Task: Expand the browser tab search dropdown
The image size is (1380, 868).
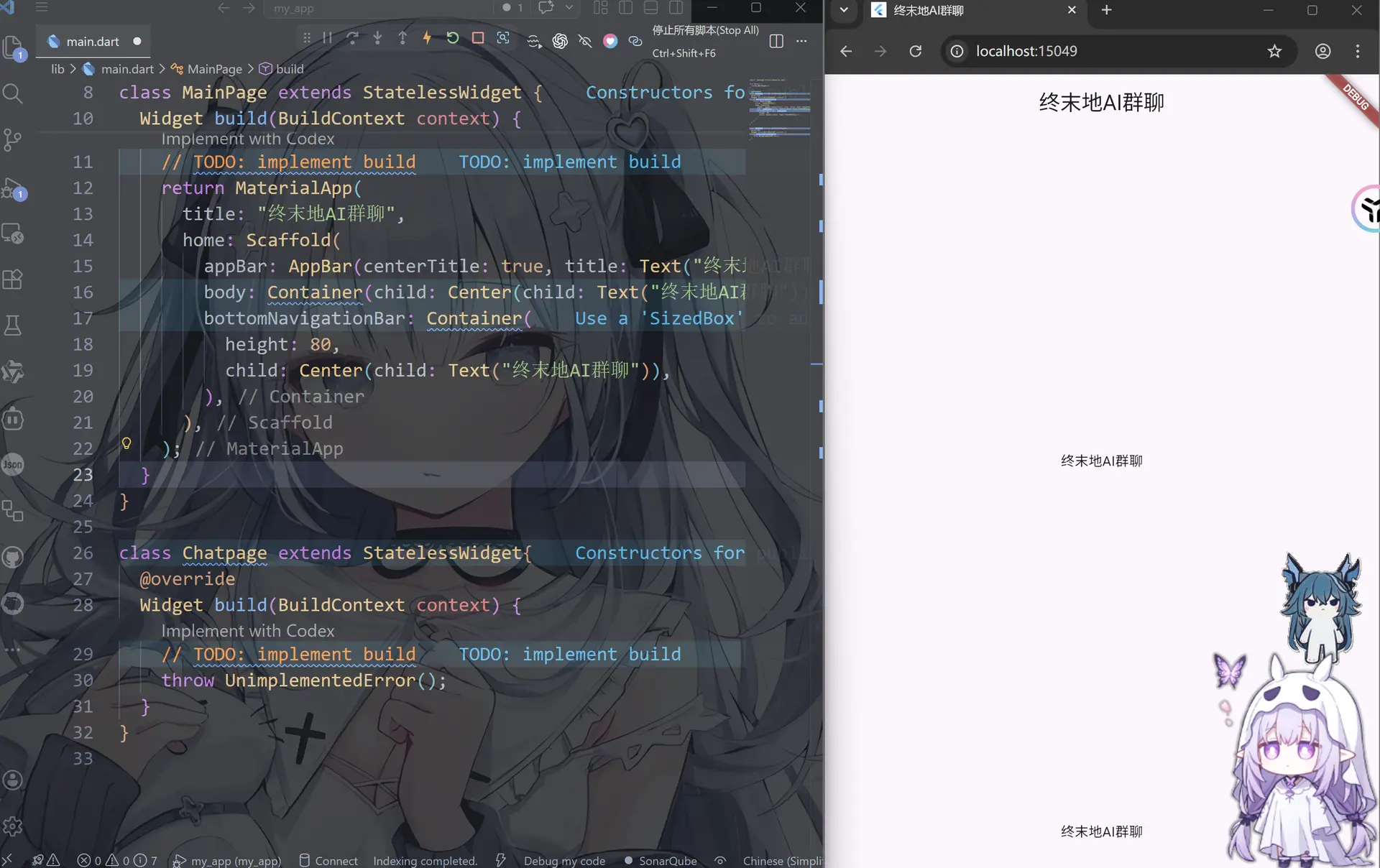Action: pos(844,10)
